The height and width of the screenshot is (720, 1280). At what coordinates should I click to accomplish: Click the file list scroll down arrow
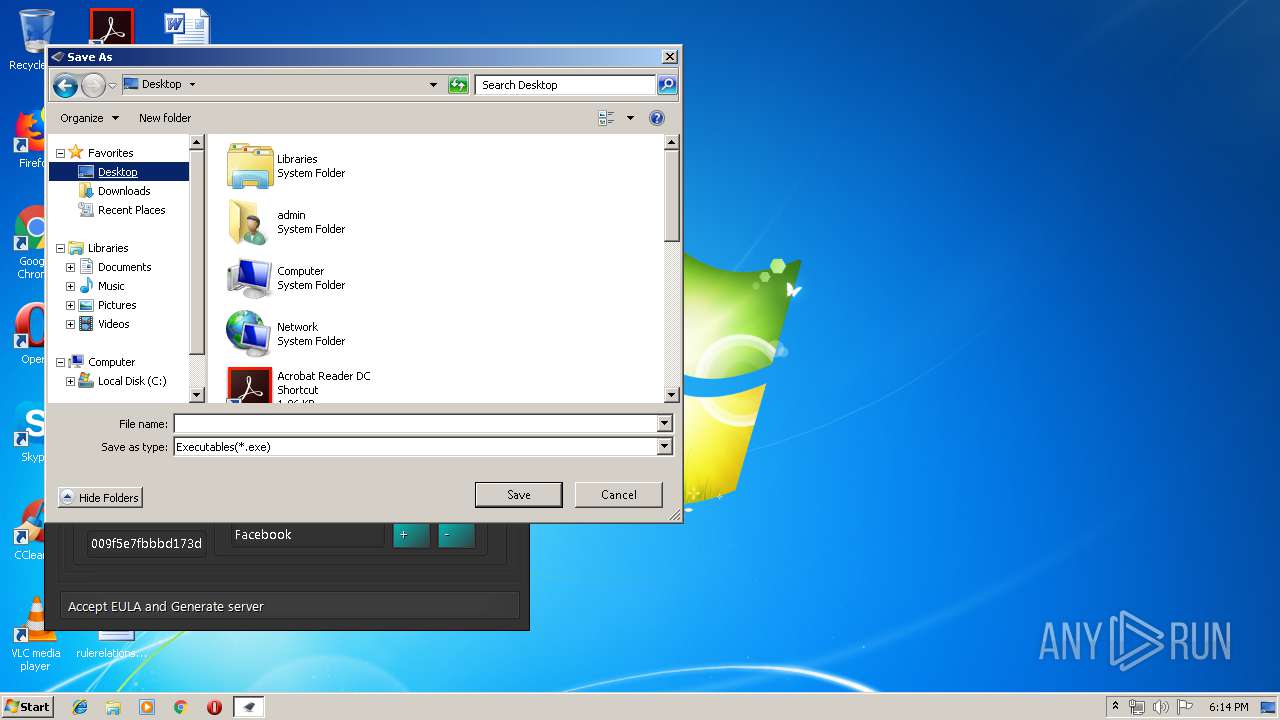[x=672, y=395]
